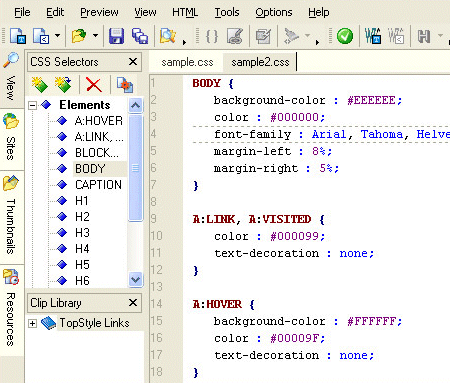Click the grayed W3C HTML validator icon

[x=396, y=36]
